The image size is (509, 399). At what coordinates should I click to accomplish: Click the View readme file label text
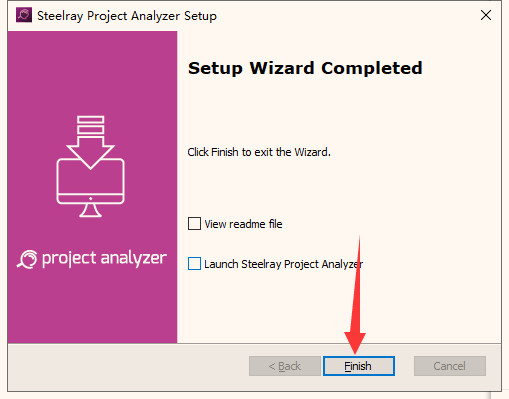click(243, 224)
